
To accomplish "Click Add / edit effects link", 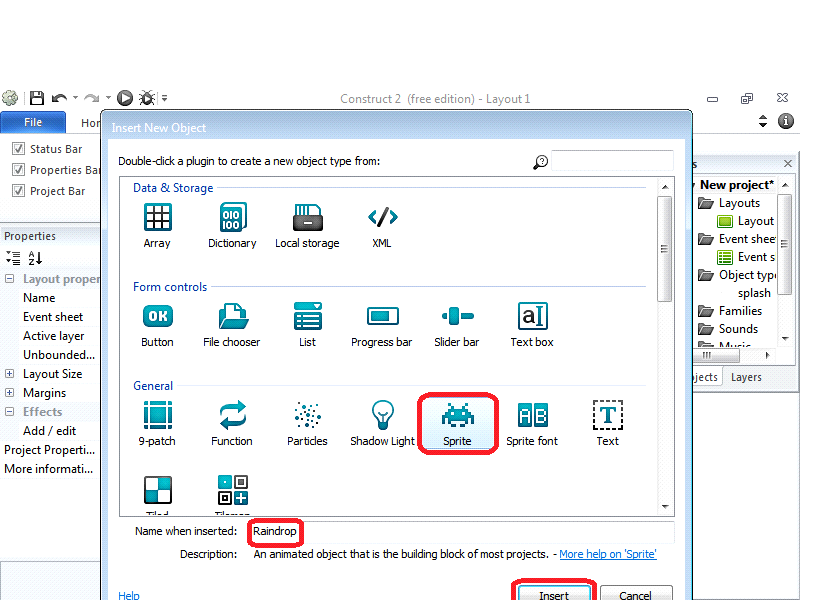I will point(50,431).
